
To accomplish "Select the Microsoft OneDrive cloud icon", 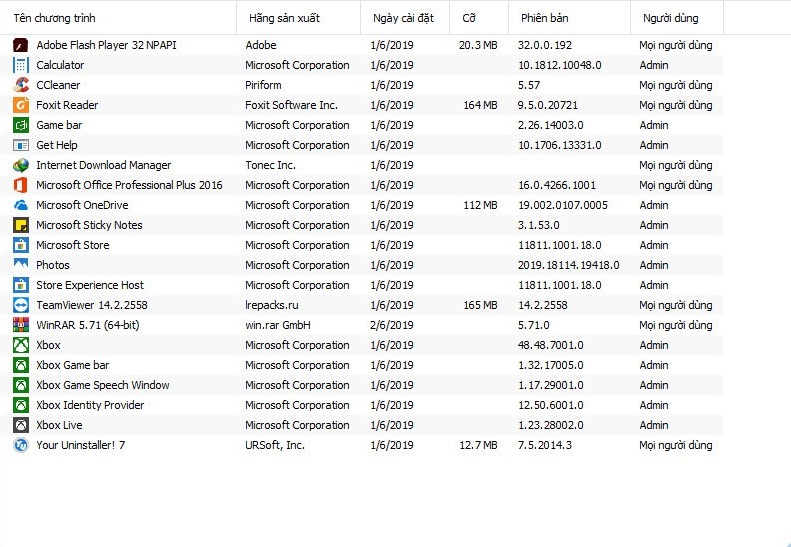I will click(21, 205).
